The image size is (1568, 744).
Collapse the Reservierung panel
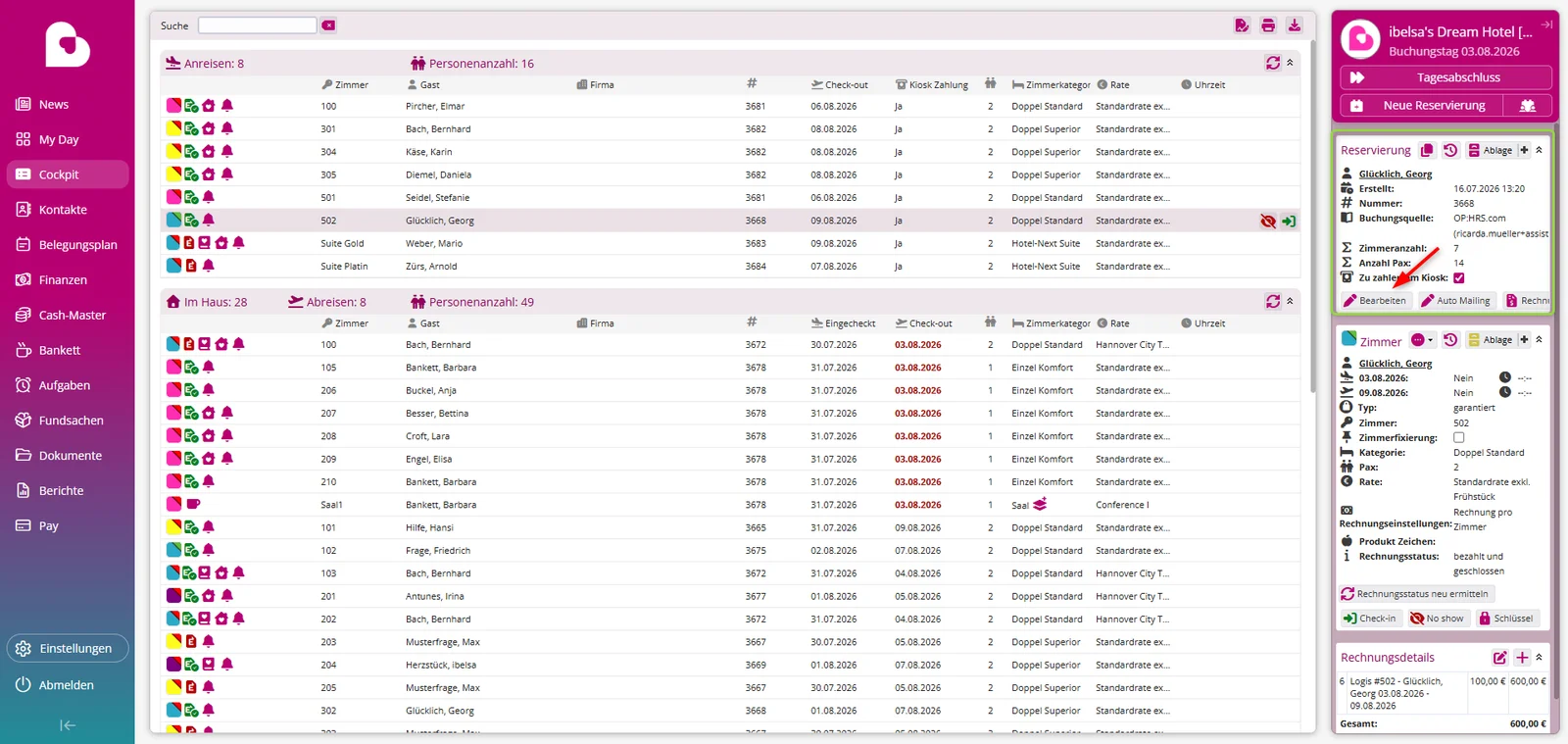[x=1539, y=150]
